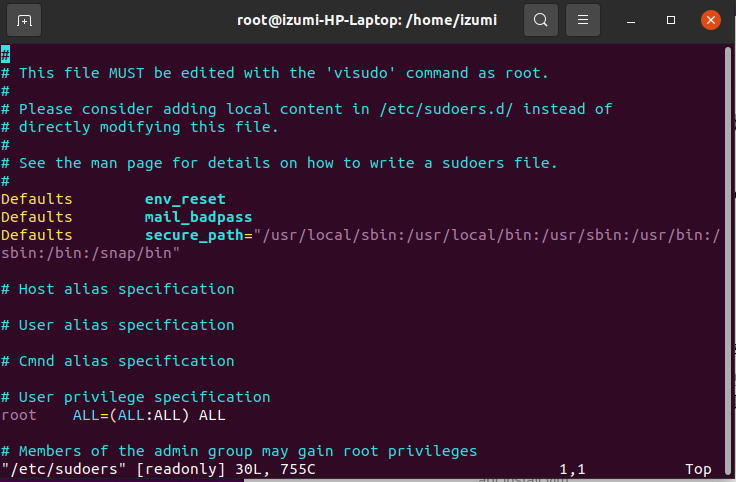Click ALL=(ALL:ALL) ALL privilege rule
This screenshot has width=736, height=482.
point(149,415)
